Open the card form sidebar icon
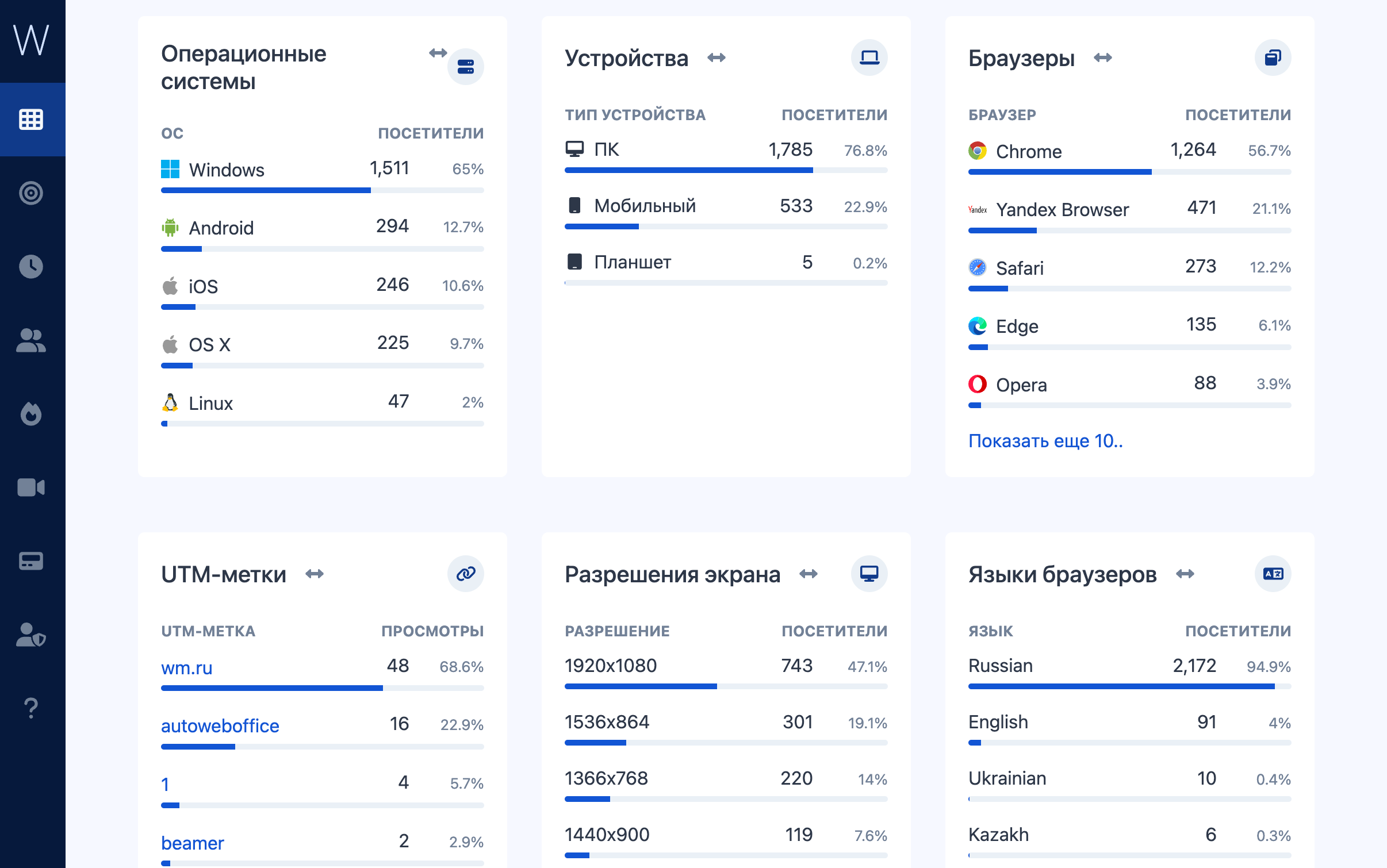Image resolution: width=1387 pixels, height=868 pixels. click(31, 561)
